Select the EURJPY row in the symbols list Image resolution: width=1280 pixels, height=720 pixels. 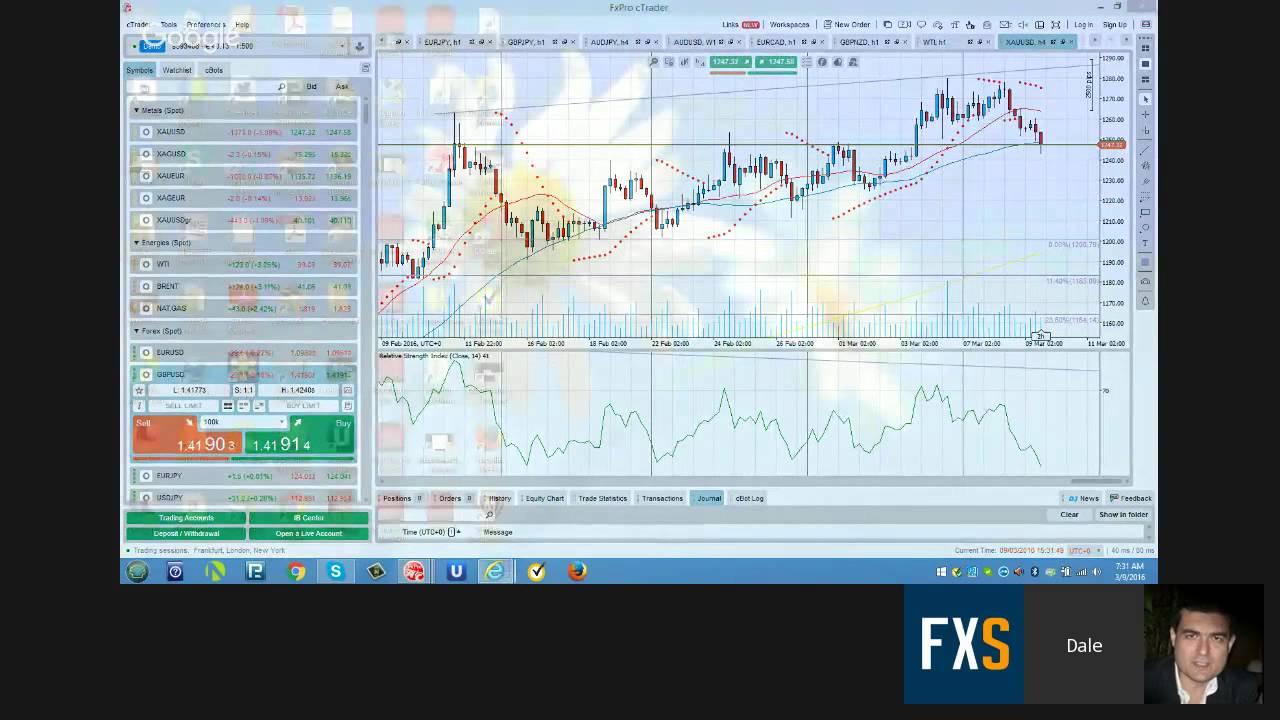click(245, 476)
